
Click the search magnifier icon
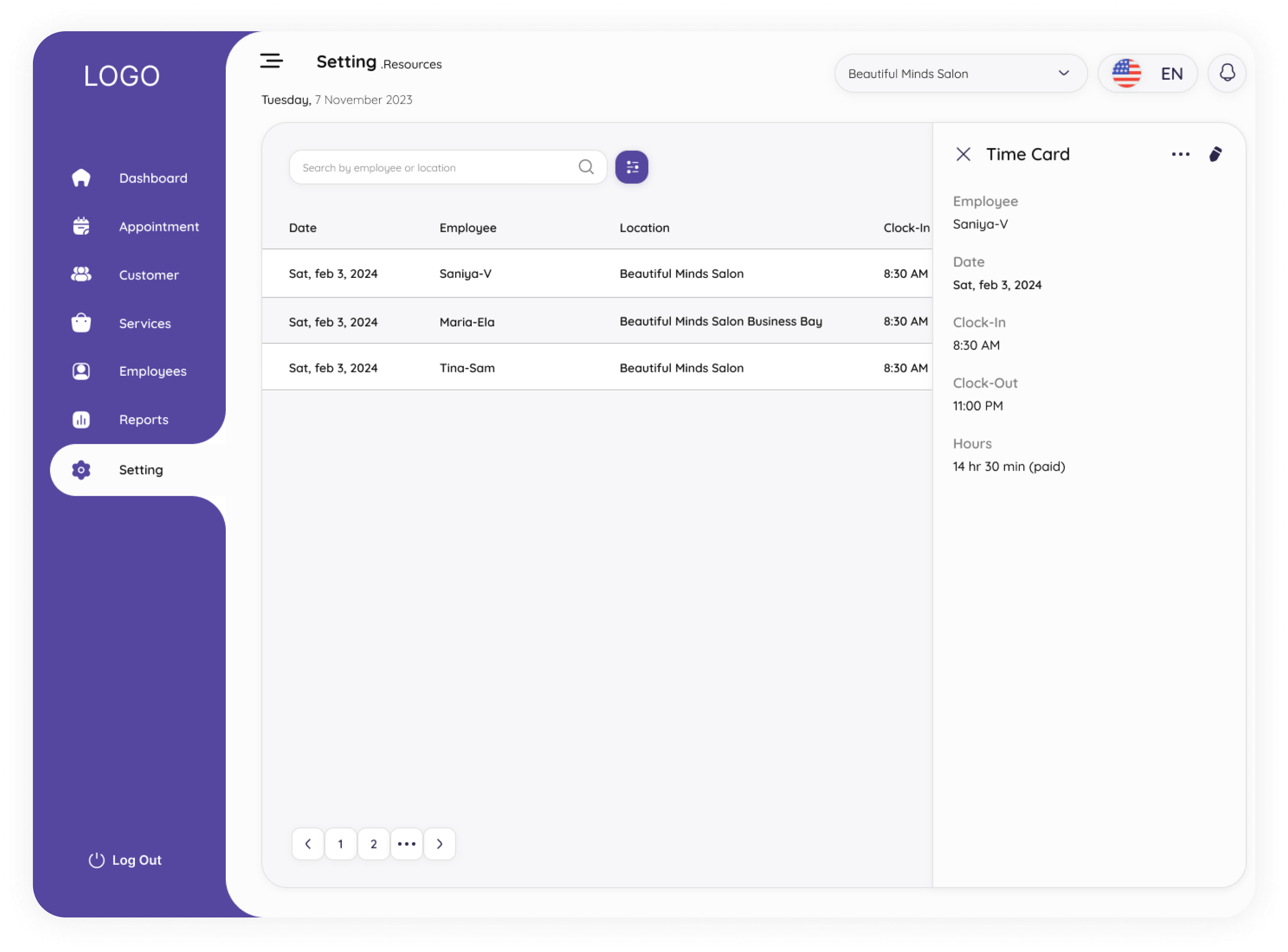[x=586, y=167]
